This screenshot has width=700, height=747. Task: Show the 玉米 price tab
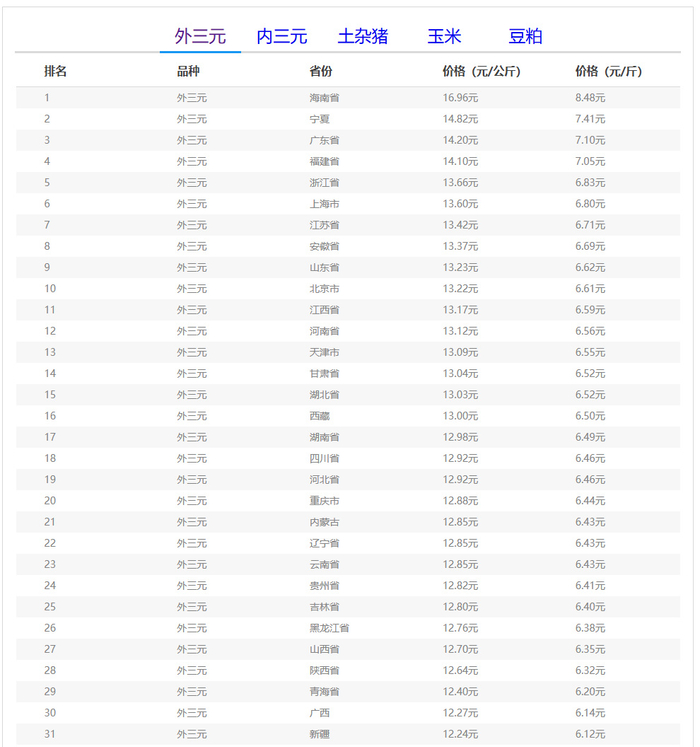pyautogui.click(x=444, y=36)
